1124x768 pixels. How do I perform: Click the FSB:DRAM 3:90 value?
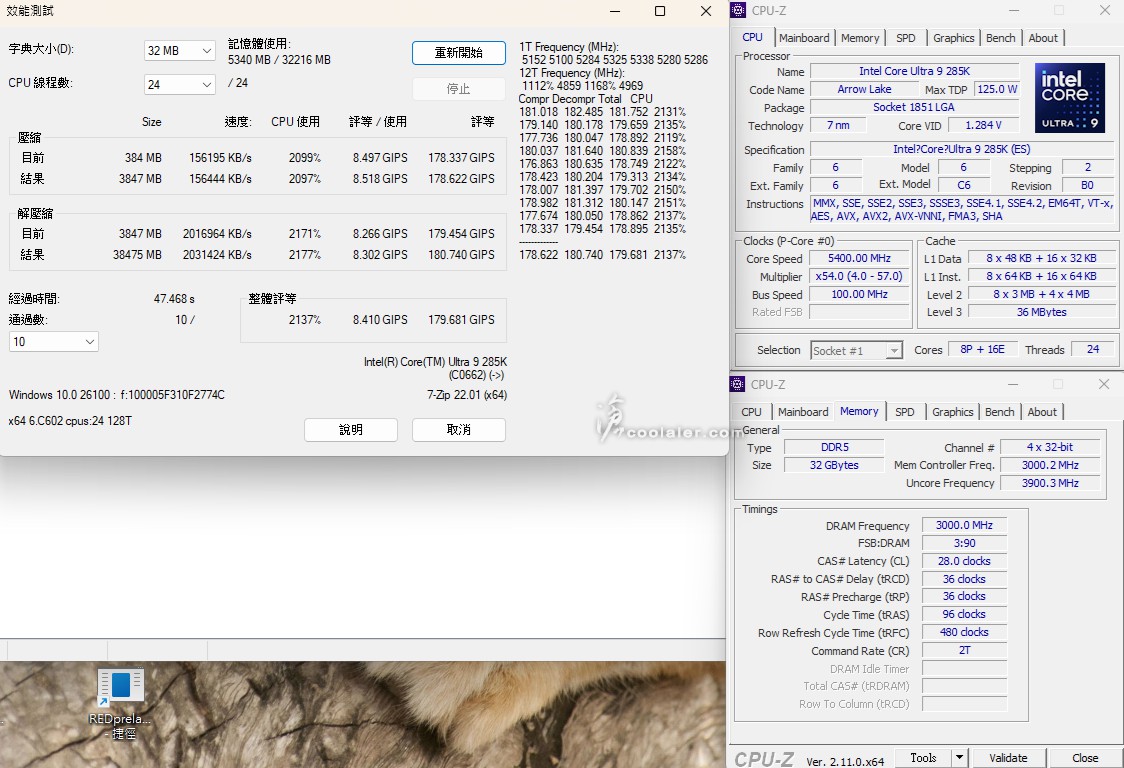tap(964, 543)
